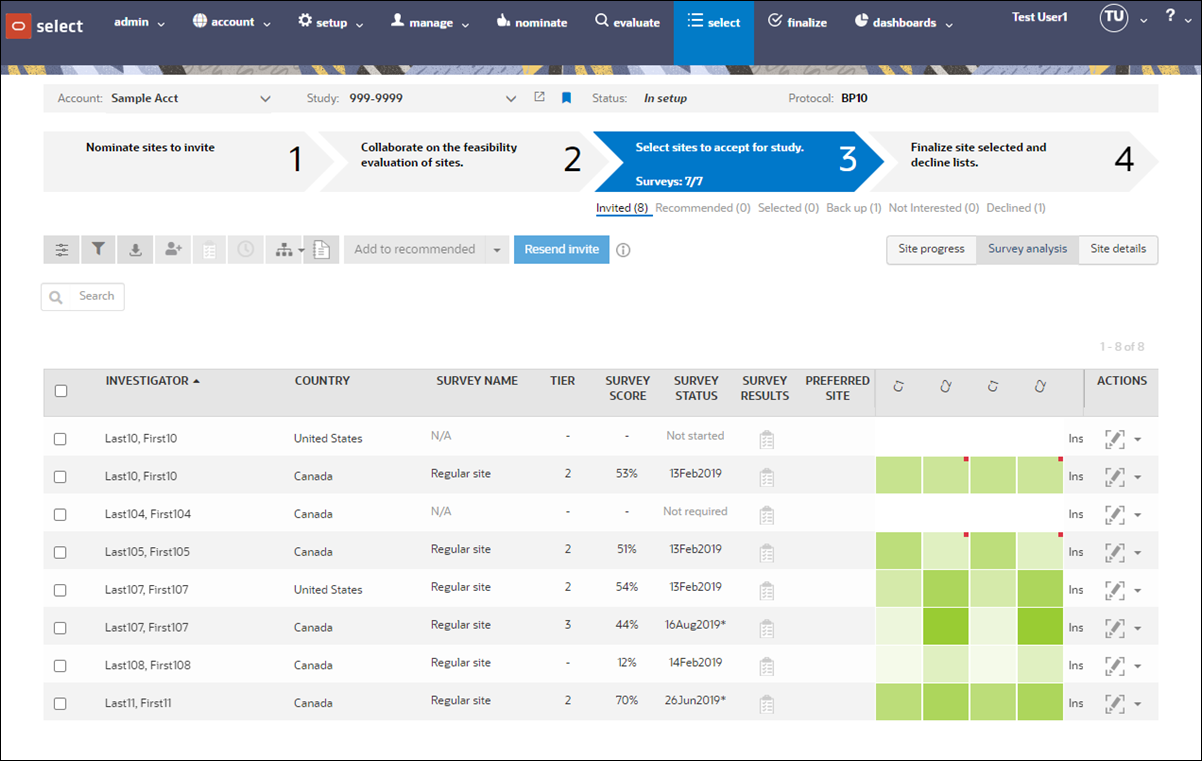
Task: Expand the Add to recommended dropdown arrow
Action: (x=497, y=250)
